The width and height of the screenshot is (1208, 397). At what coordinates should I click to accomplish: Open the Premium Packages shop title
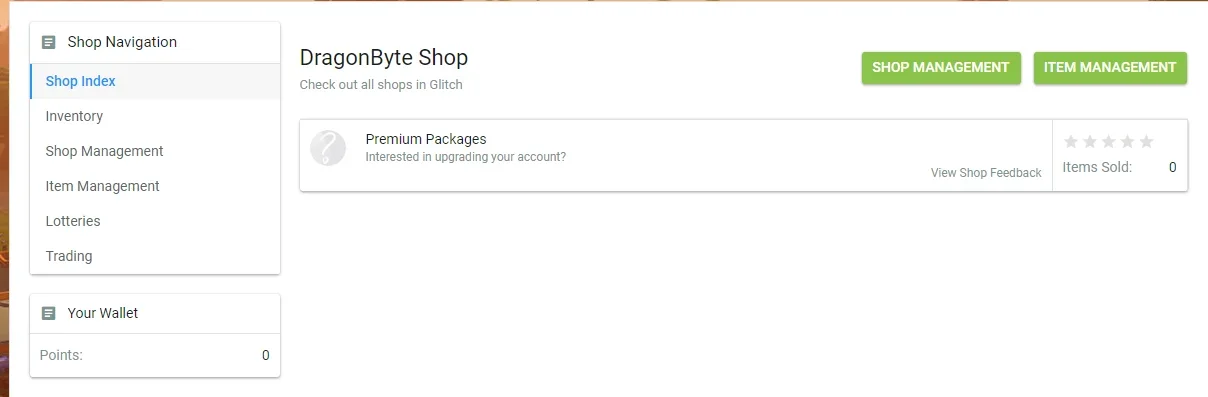[426, 139]
